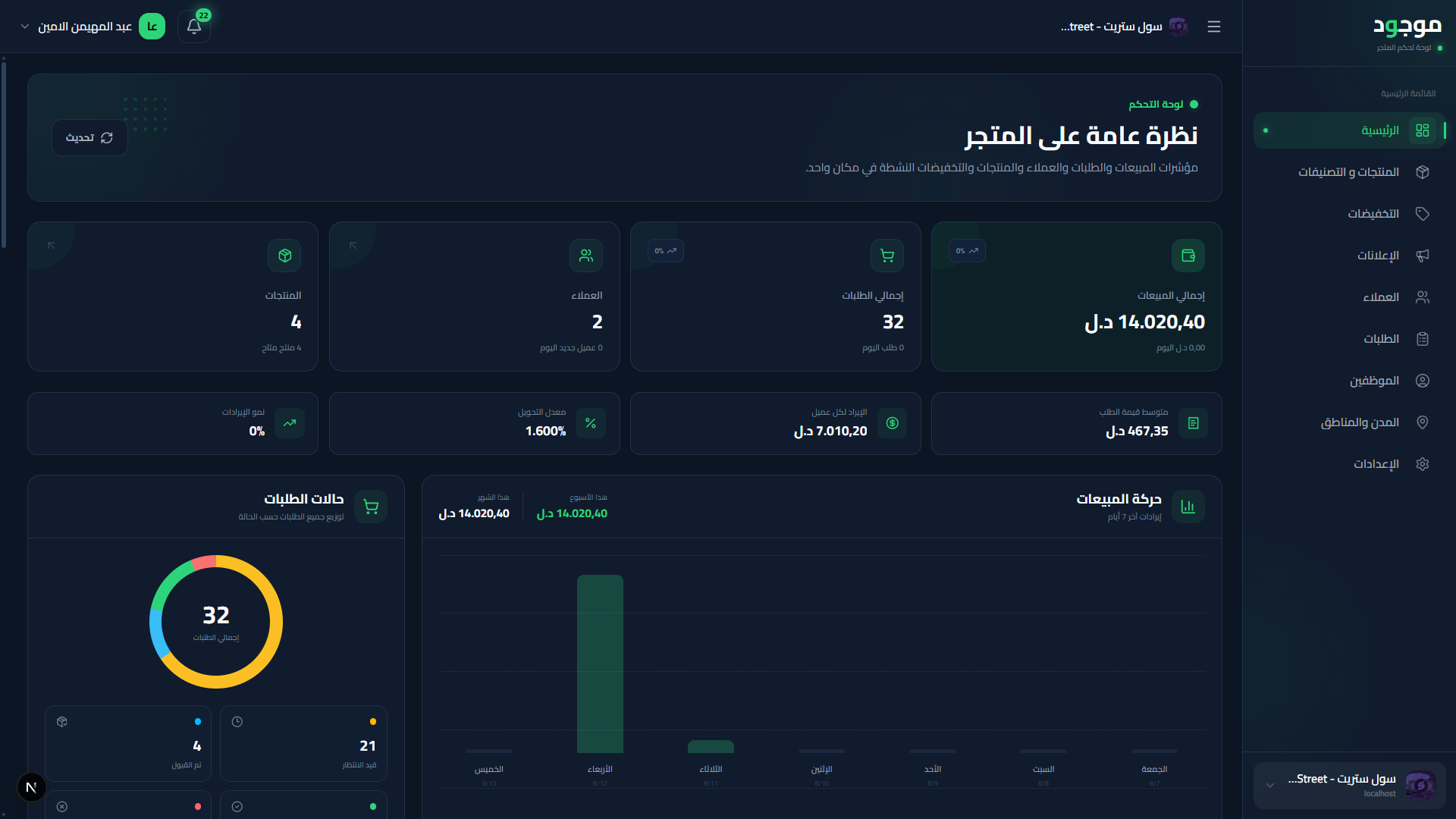Open الطلبات in sidebar
The image size is (1456, 819).
coord(1349,339)
